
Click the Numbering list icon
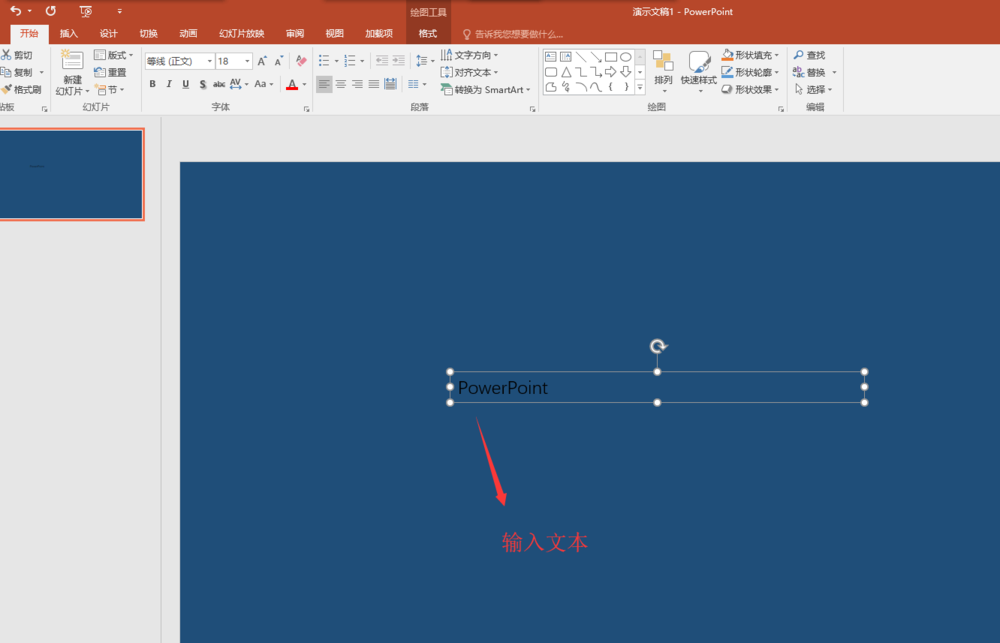click(x=349, y=61)
